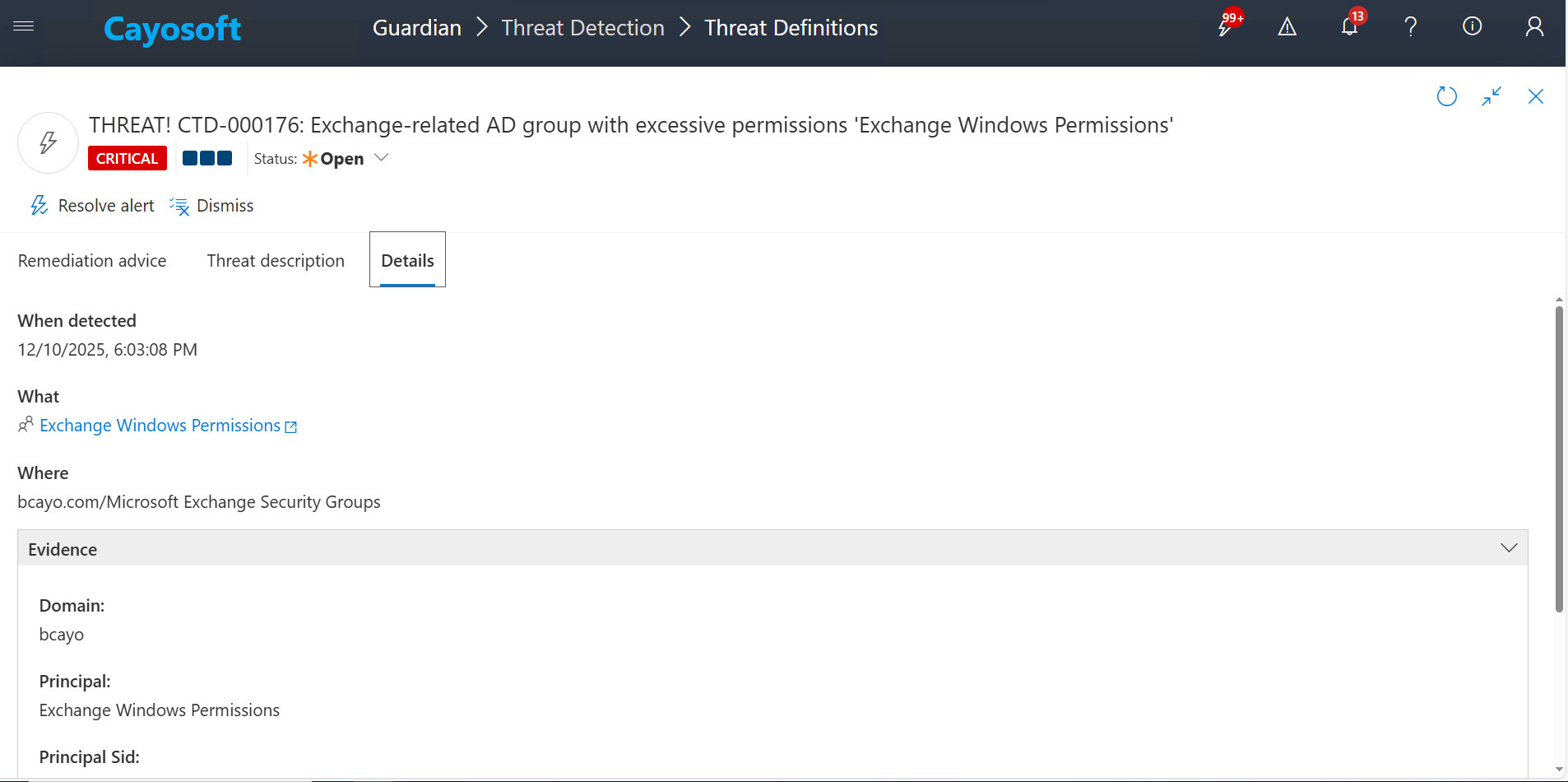The width and height of the screenshot is (1568, 782).
Task: Open the hamburger navigation menu
Action: (24, 26)
